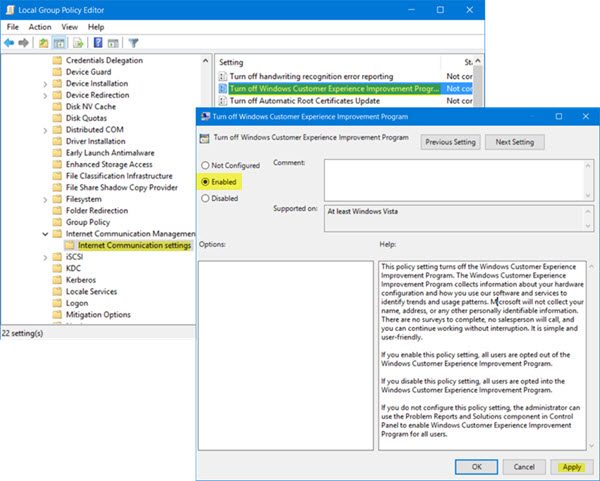Select the Enhanced Storage Access folder

[x=109, y=165]
